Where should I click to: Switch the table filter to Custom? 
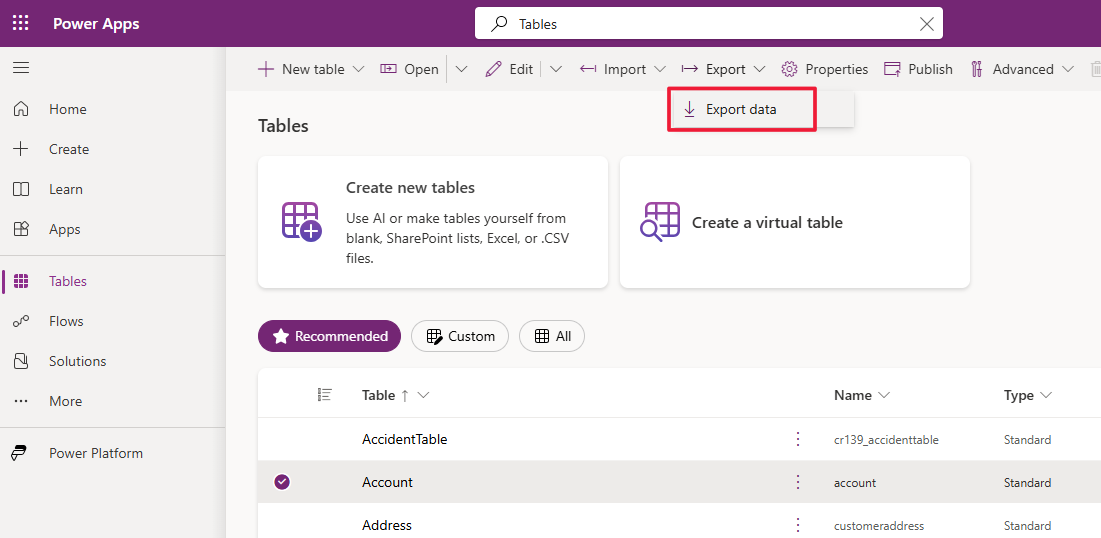tap(460, 336)
